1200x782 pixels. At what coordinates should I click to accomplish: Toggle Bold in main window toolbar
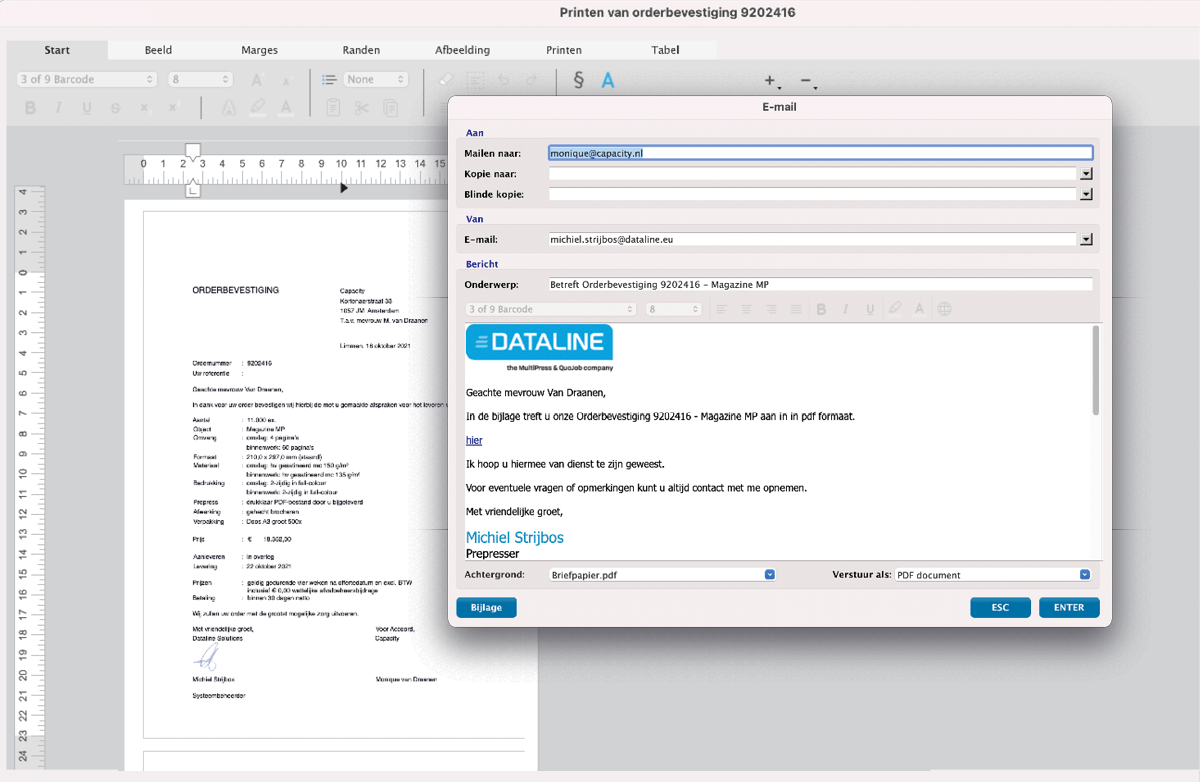(x=30, y=108)
